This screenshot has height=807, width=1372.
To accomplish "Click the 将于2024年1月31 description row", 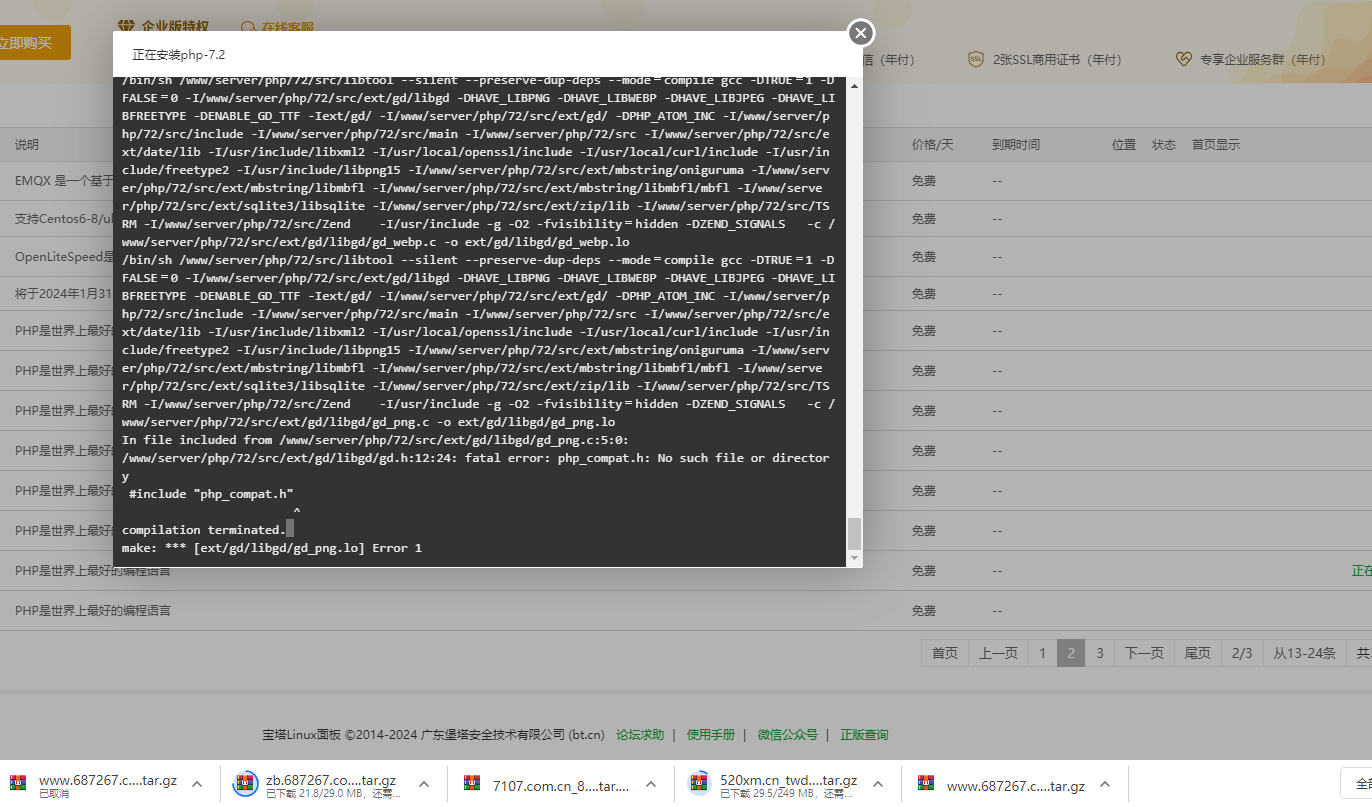I will (x=64, y=294).
